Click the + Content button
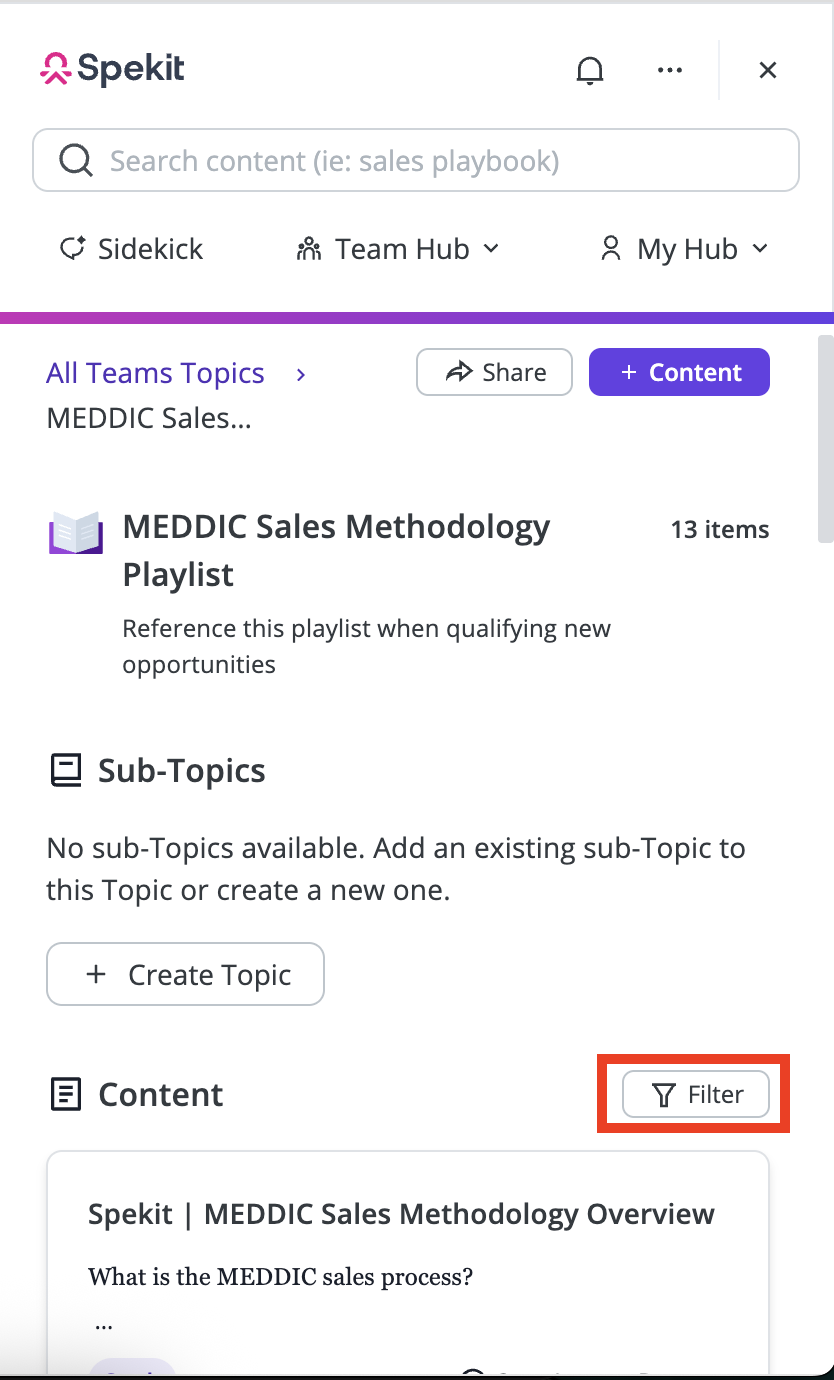The width and height of the screenshot is (834, 1380). coord(680,372)
